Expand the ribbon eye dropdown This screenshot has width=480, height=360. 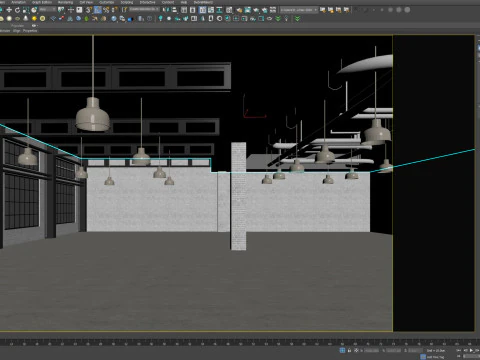35,26
